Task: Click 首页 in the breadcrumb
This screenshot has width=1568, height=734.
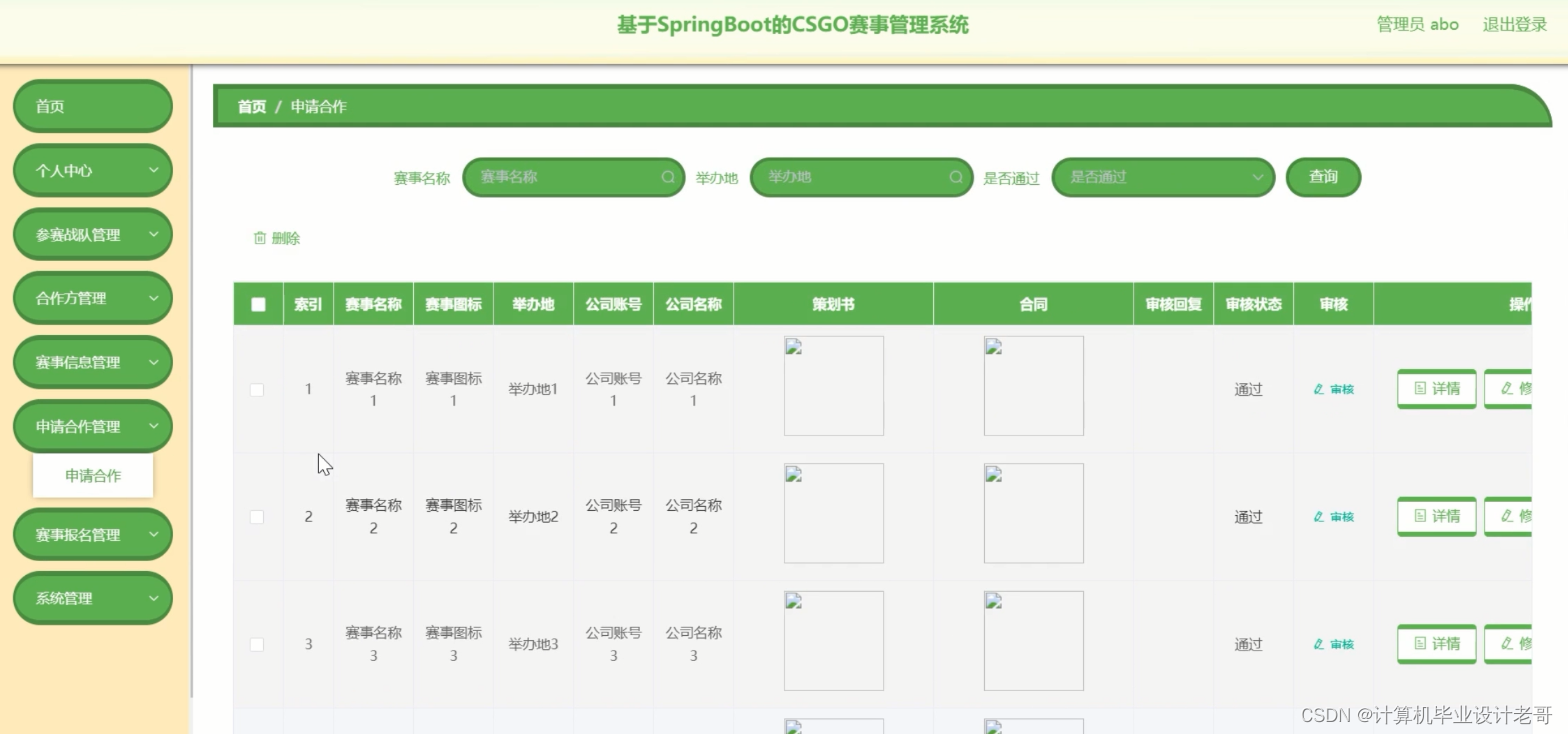Action: tap(252, 106)
